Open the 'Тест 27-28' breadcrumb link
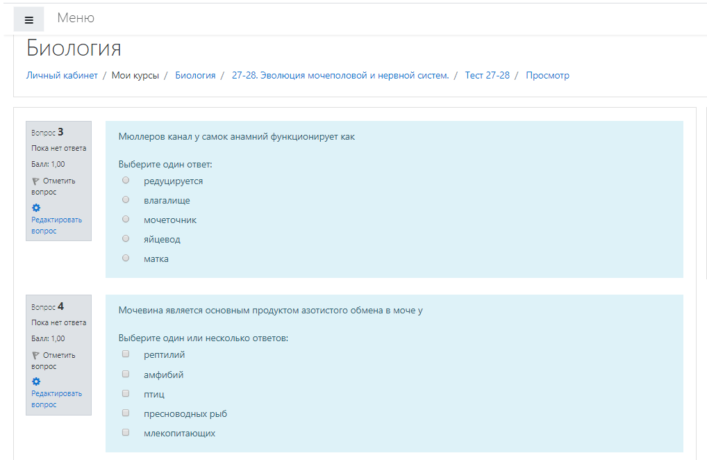Viewport: 707px width, 460px height. 487,76
